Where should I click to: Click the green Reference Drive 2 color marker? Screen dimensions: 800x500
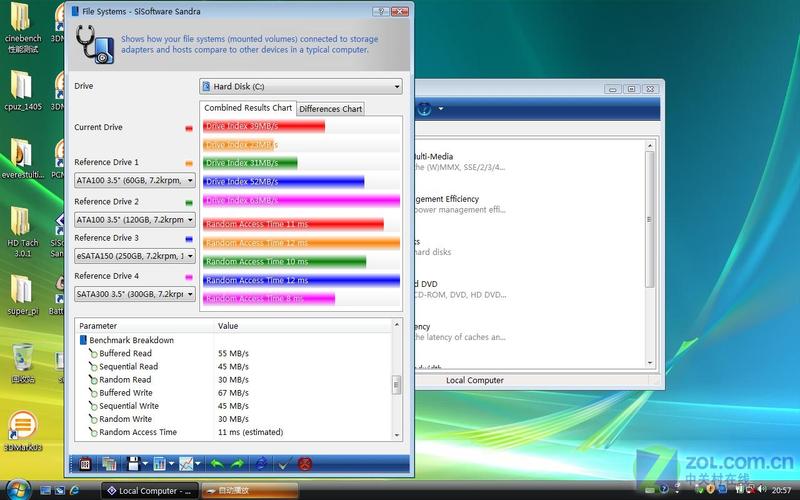pyautogui.click(x=189, y=203)
